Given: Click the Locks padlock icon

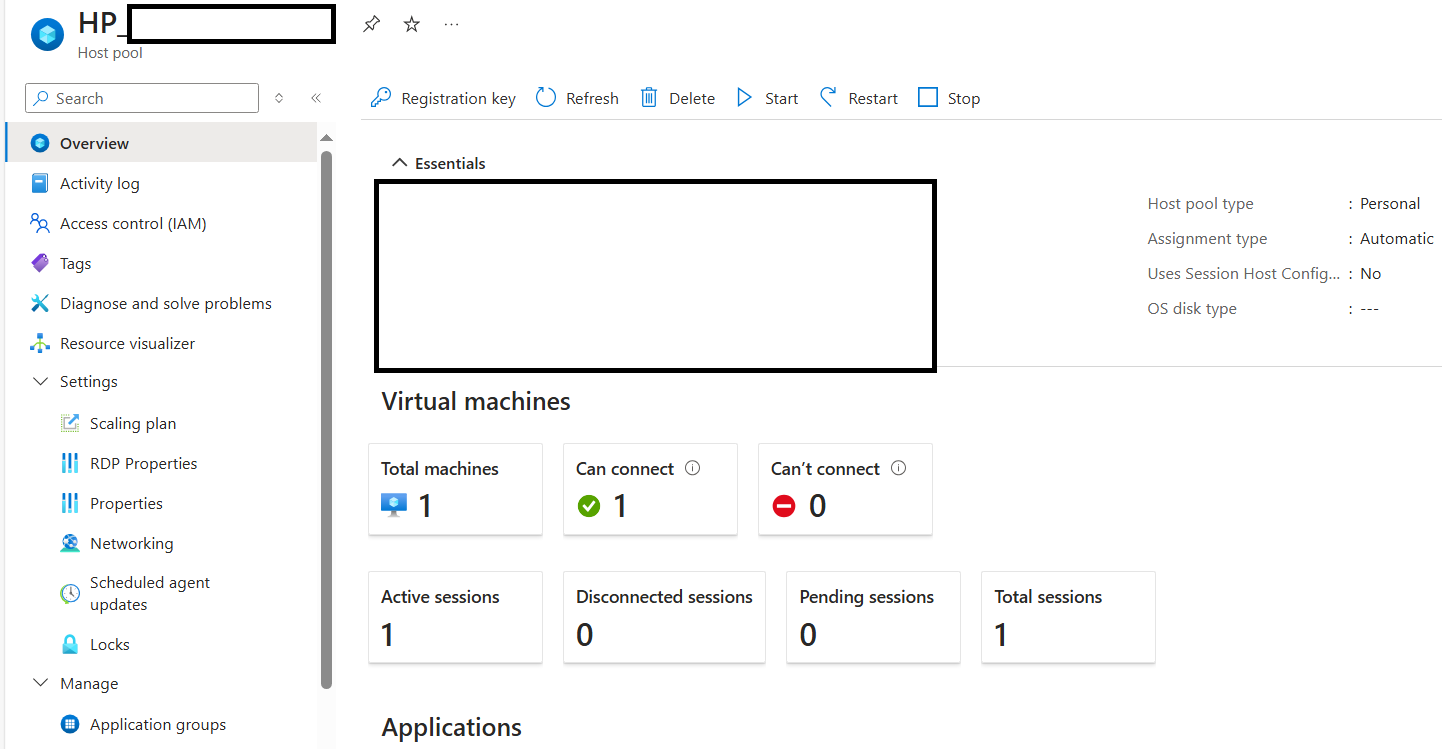Looking at the screenshot, I should pyautogui.click(x=70, y=644).
